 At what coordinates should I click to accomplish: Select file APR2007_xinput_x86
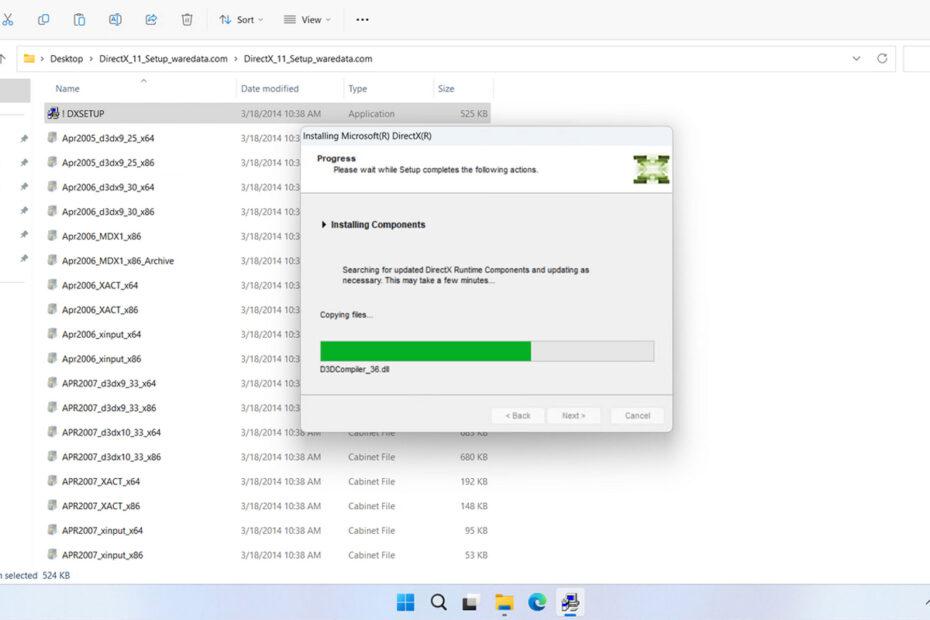[x=102, y=555]
